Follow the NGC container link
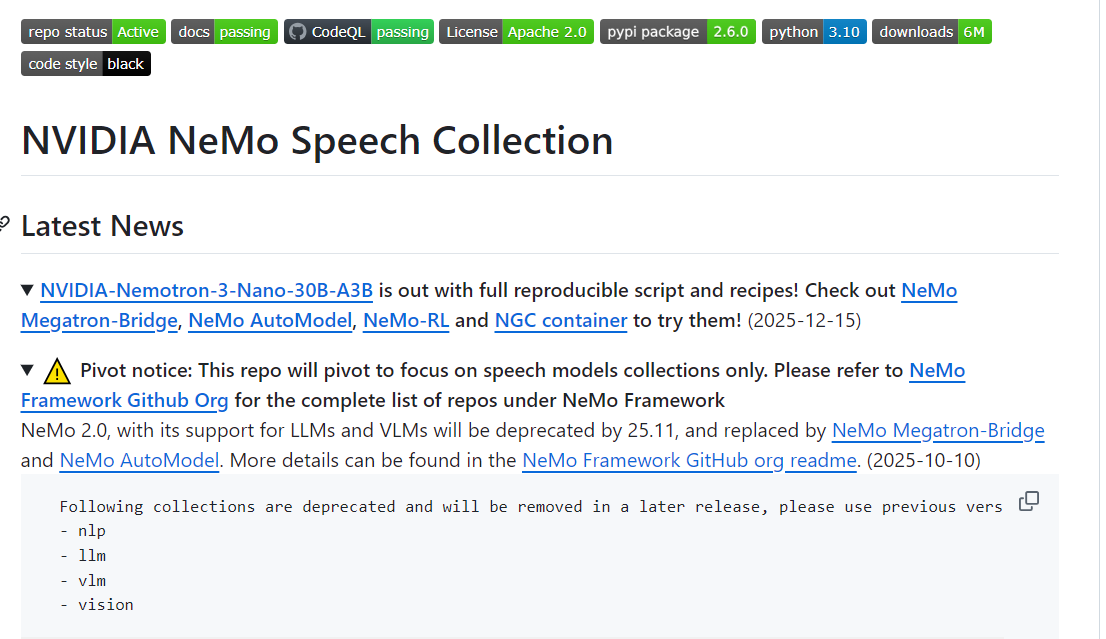 (560, 321)
